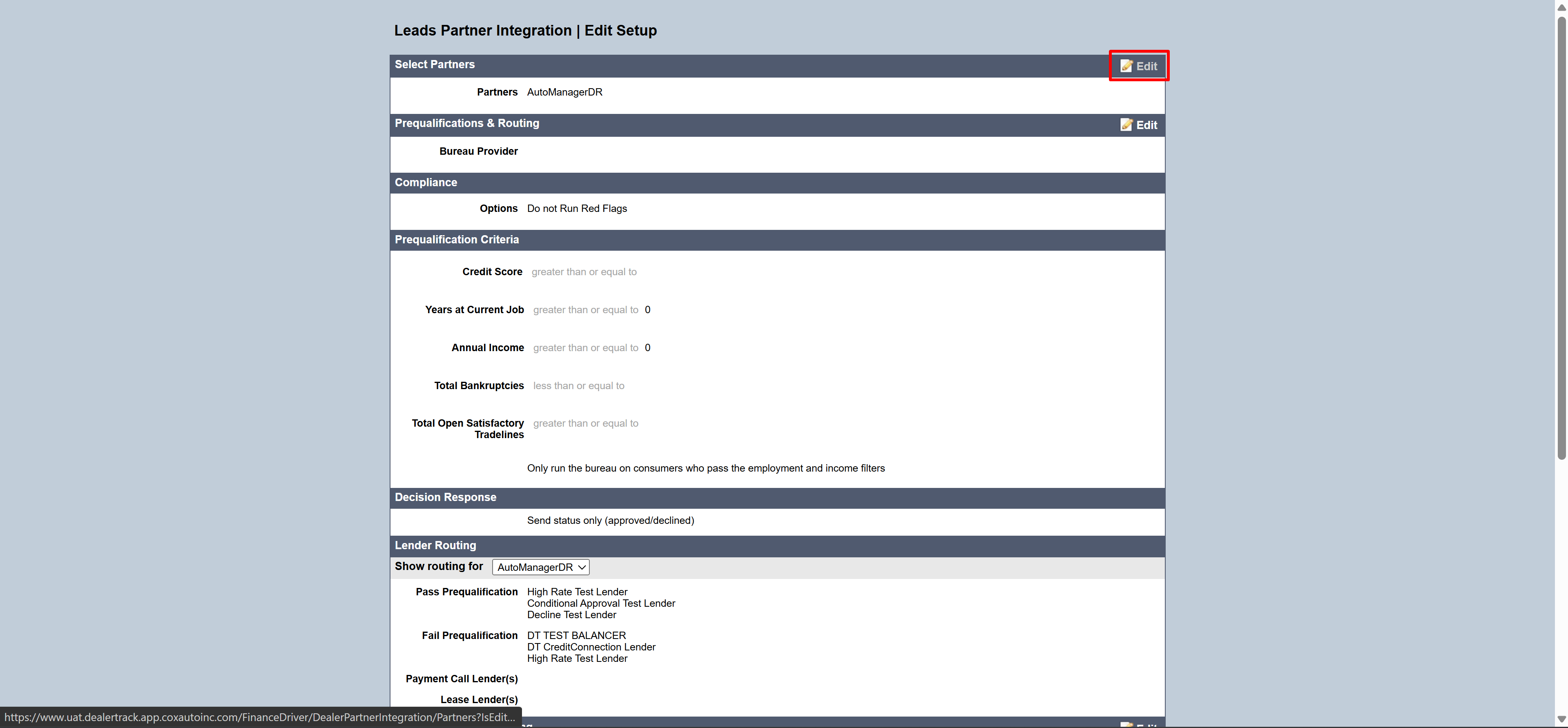Click the Total Bankruptcies label
Viewport: 1568px width, 728px height.
point(479,385)
